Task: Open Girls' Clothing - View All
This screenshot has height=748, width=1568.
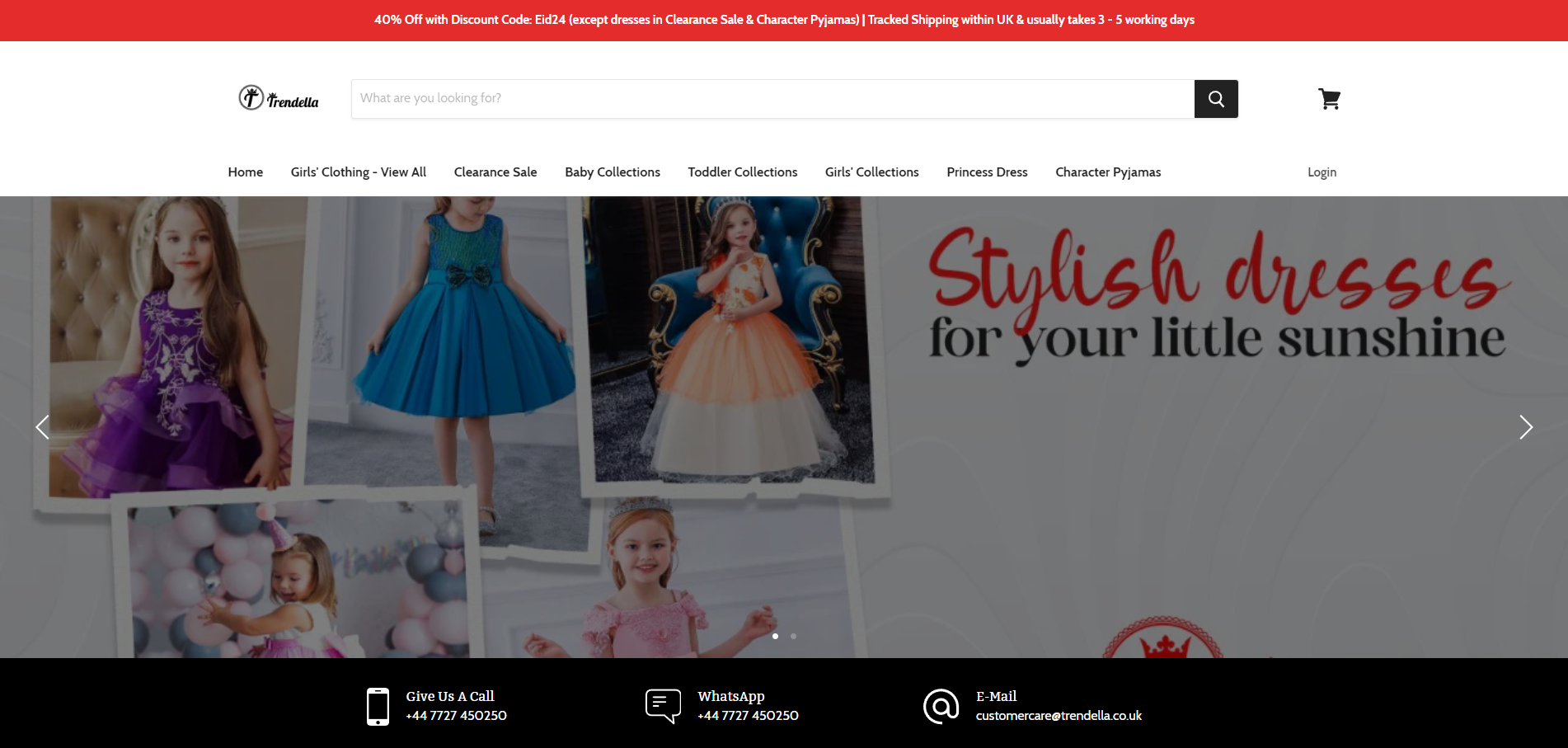Action: point(359,172)
